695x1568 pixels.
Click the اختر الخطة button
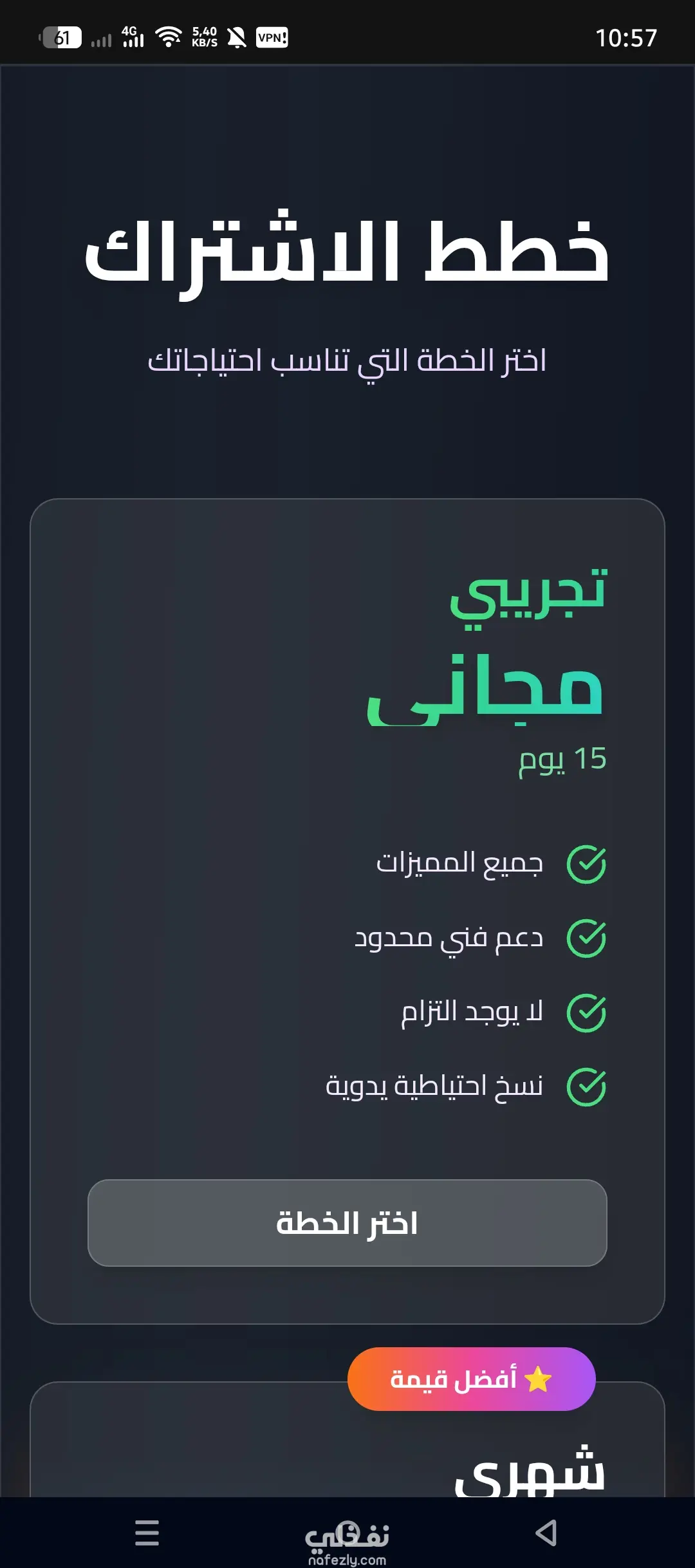click(x=347, y=1223)
